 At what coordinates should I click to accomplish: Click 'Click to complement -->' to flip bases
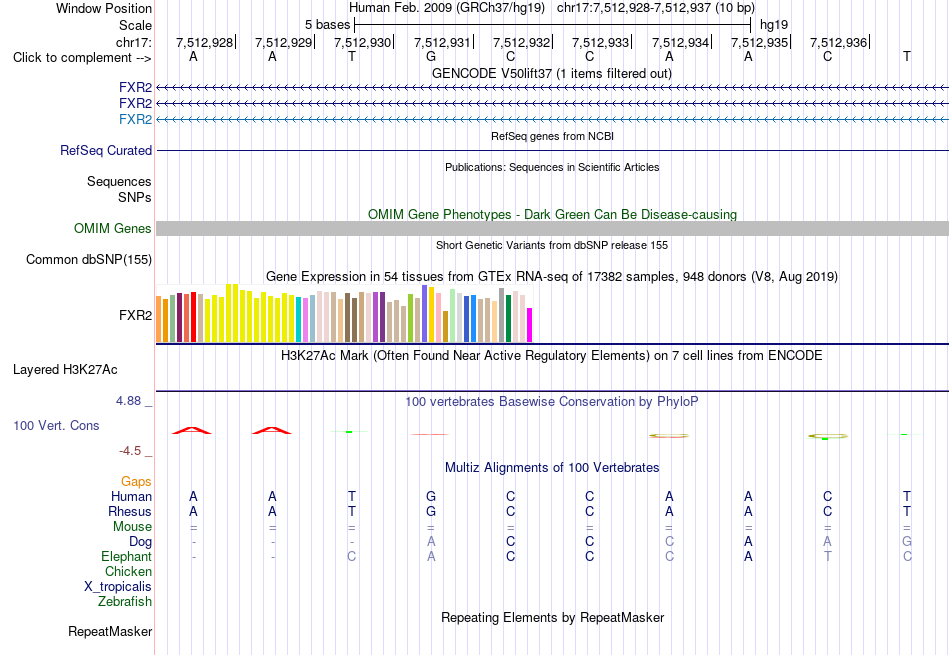[82, 58]
